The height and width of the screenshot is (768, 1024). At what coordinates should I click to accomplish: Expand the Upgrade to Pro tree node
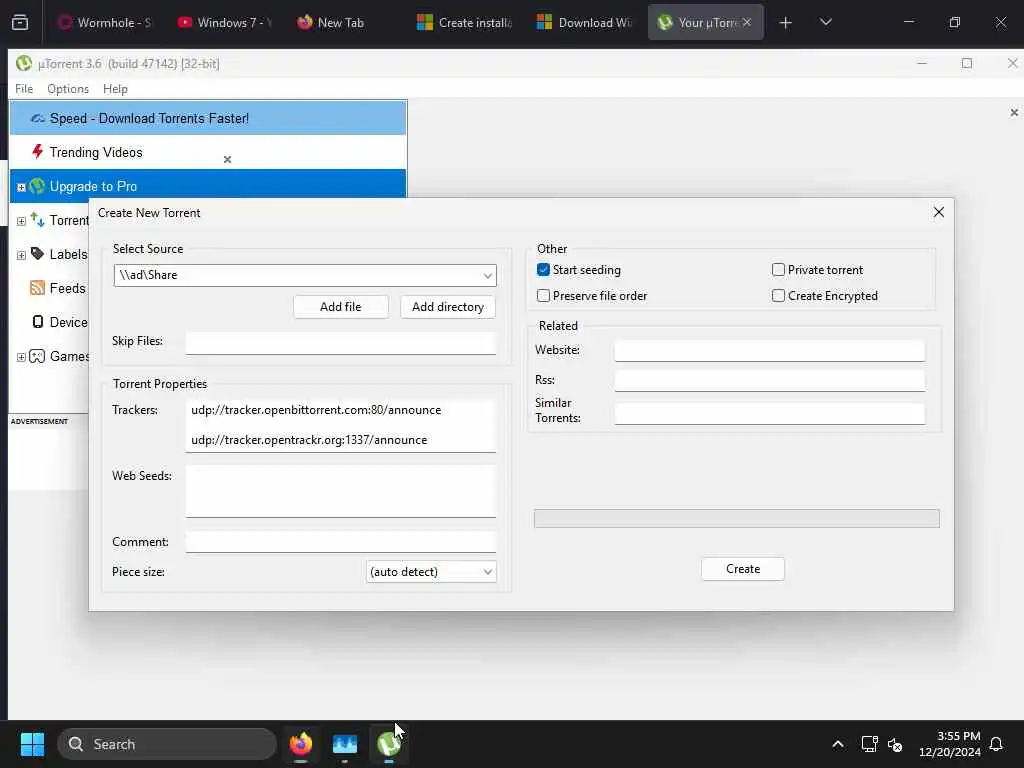21,187
